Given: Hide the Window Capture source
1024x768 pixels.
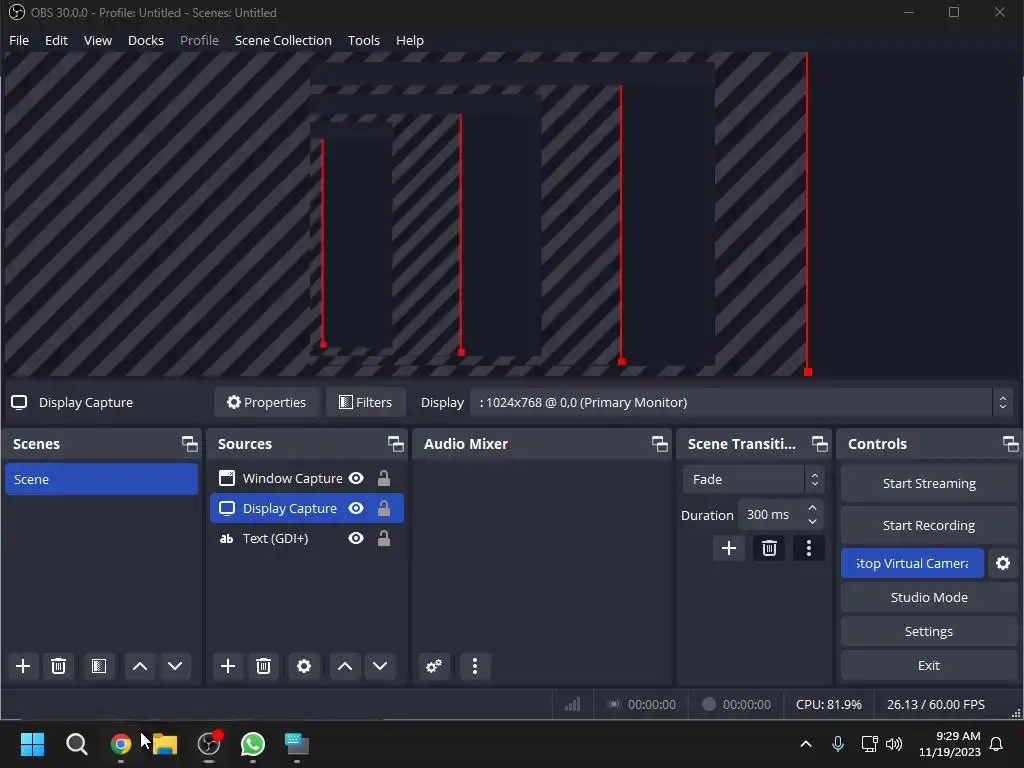Looking at the screenshot, I should pyautogui.click(x=356, y=478).
